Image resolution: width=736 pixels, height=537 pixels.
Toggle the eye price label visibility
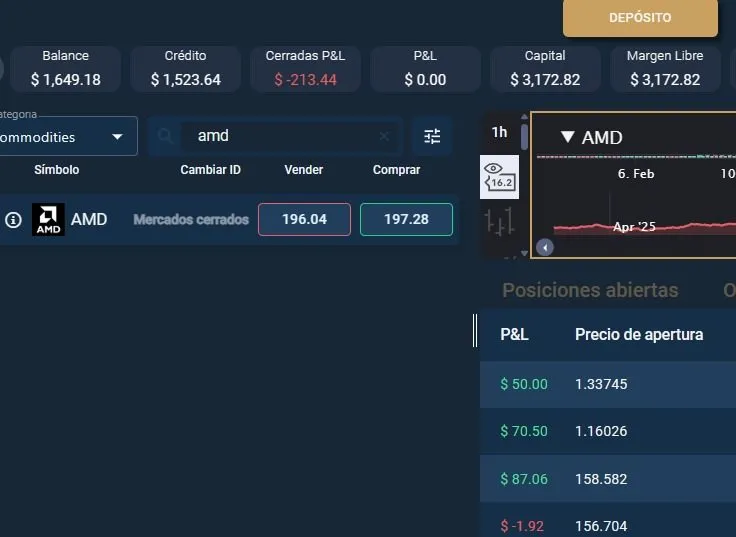pyautogui.click(x=499, y=176)
